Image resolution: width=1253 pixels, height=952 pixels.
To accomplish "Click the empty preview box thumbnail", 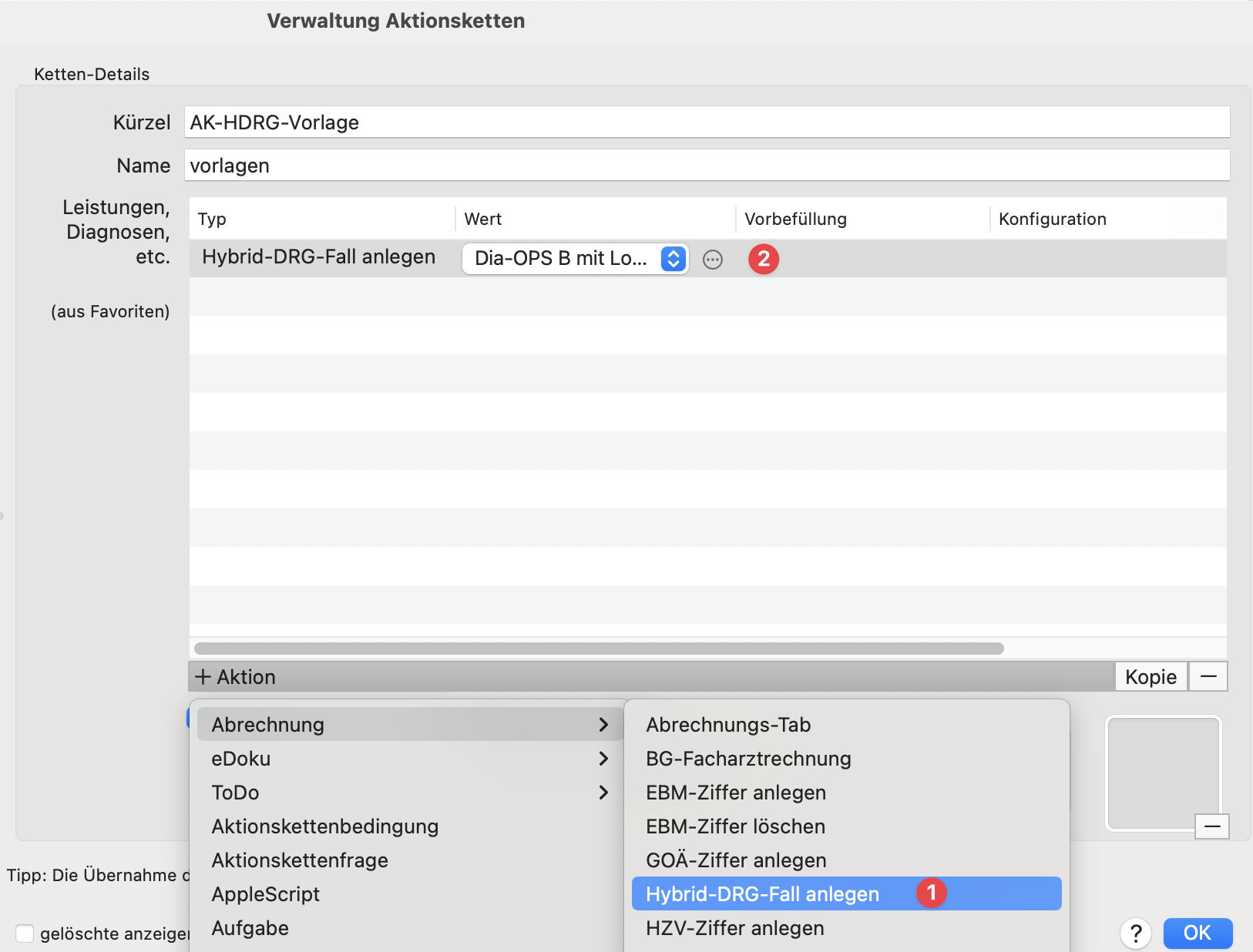I will tap(1163, 773).
